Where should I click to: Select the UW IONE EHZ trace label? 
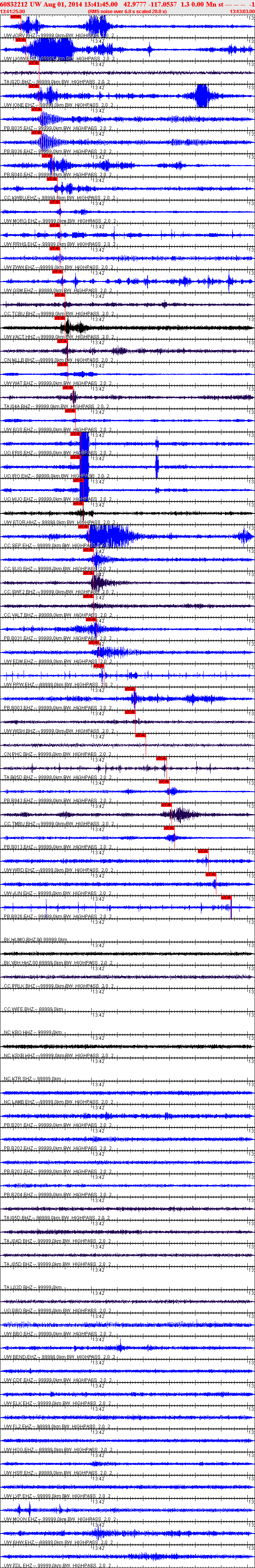pos(58,105)
